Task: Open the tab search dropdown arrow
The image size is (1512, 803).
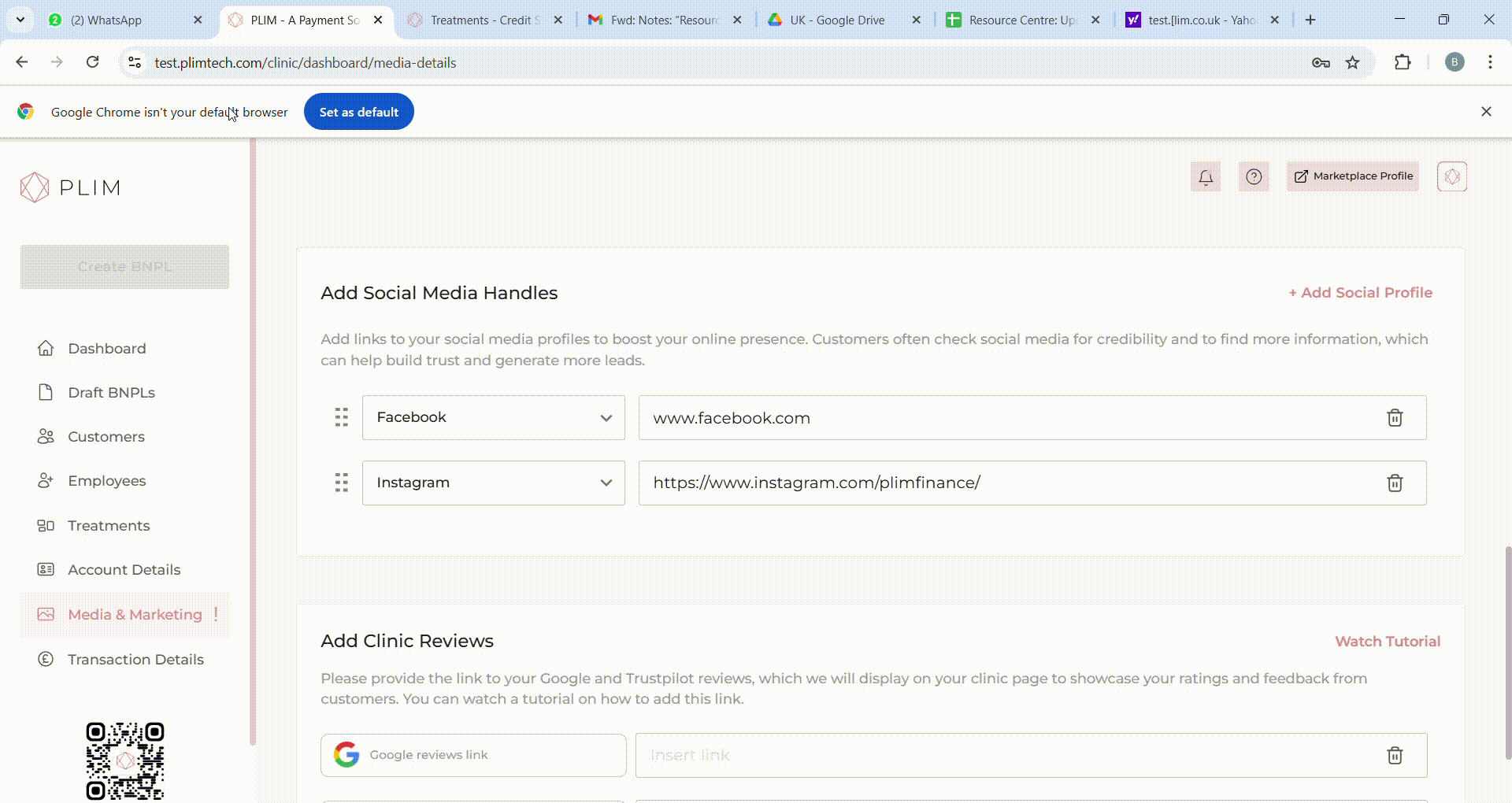Action: pyautogui.click(x=20, y=20)
